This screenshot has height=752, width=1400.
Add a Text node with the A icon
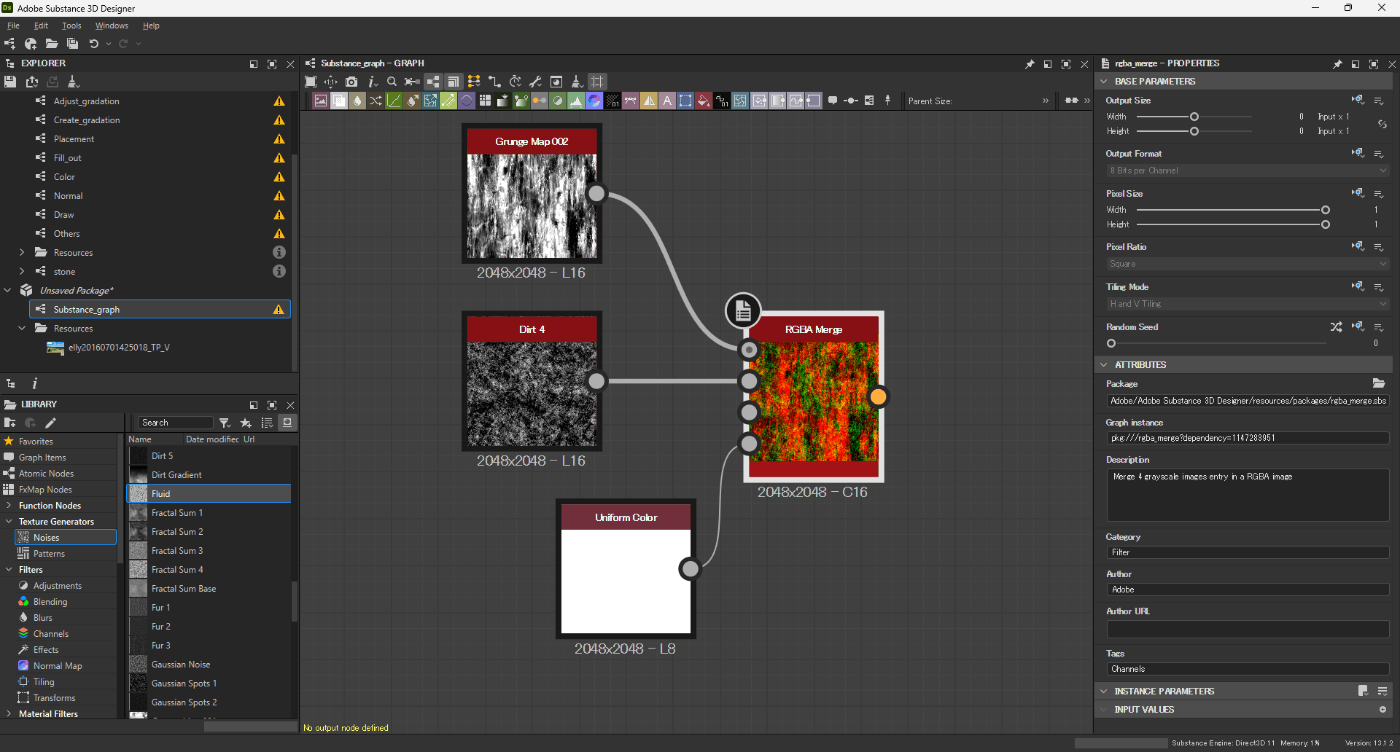(x=667, y=100)
